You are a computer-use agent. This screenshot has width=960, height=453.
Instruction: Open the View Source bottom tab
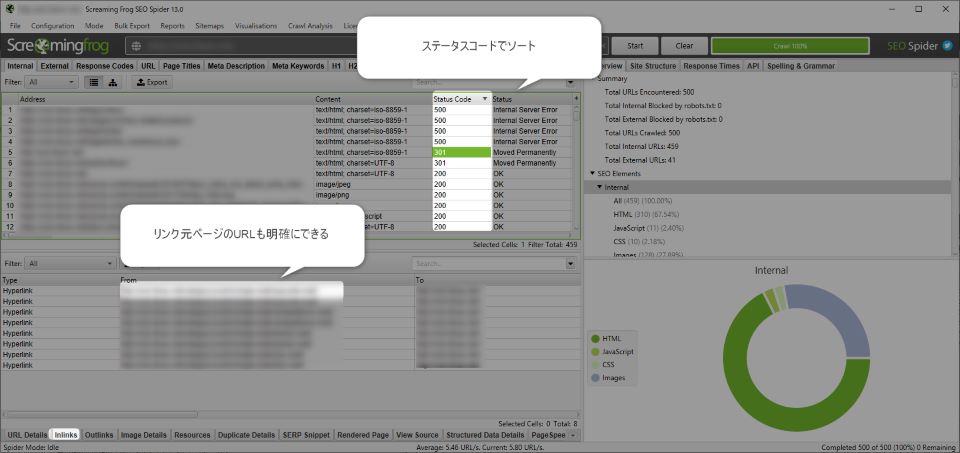(x=418, y=435)
